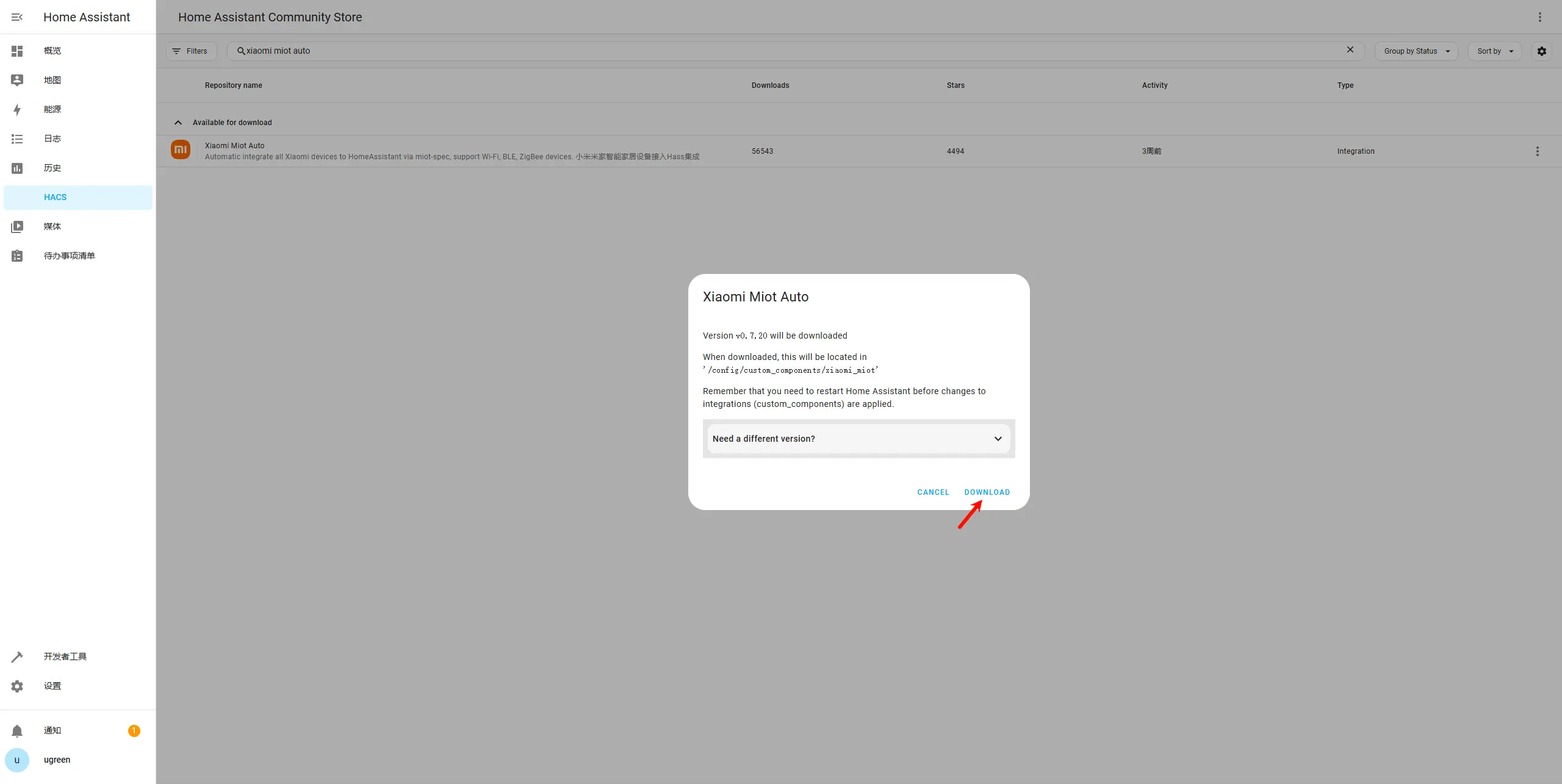Open Xiaomi Miot Auto row options menu

coord(1537,151)
